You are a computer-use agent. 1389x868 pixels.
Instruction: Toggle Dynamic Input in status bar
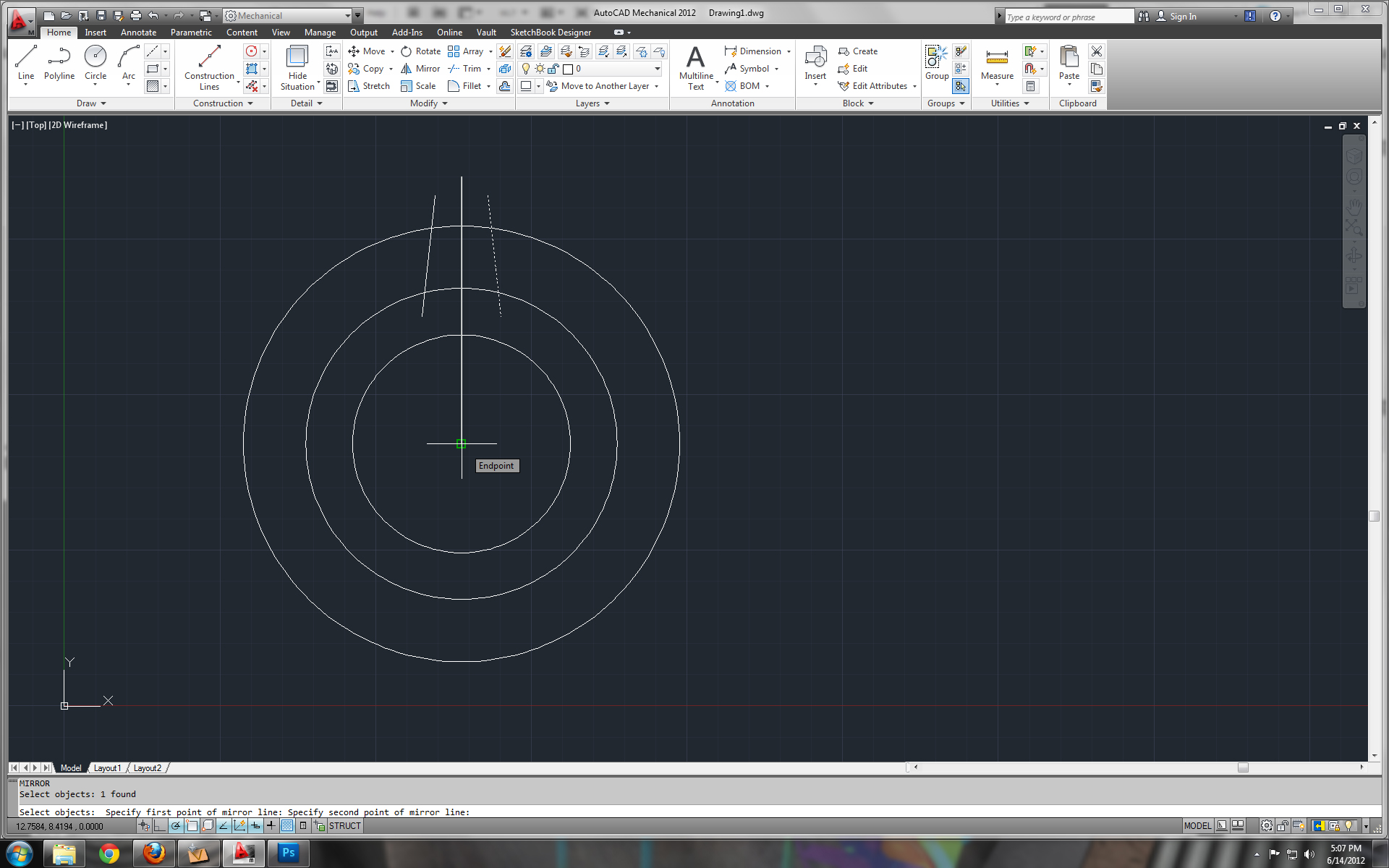click(255, 826)
